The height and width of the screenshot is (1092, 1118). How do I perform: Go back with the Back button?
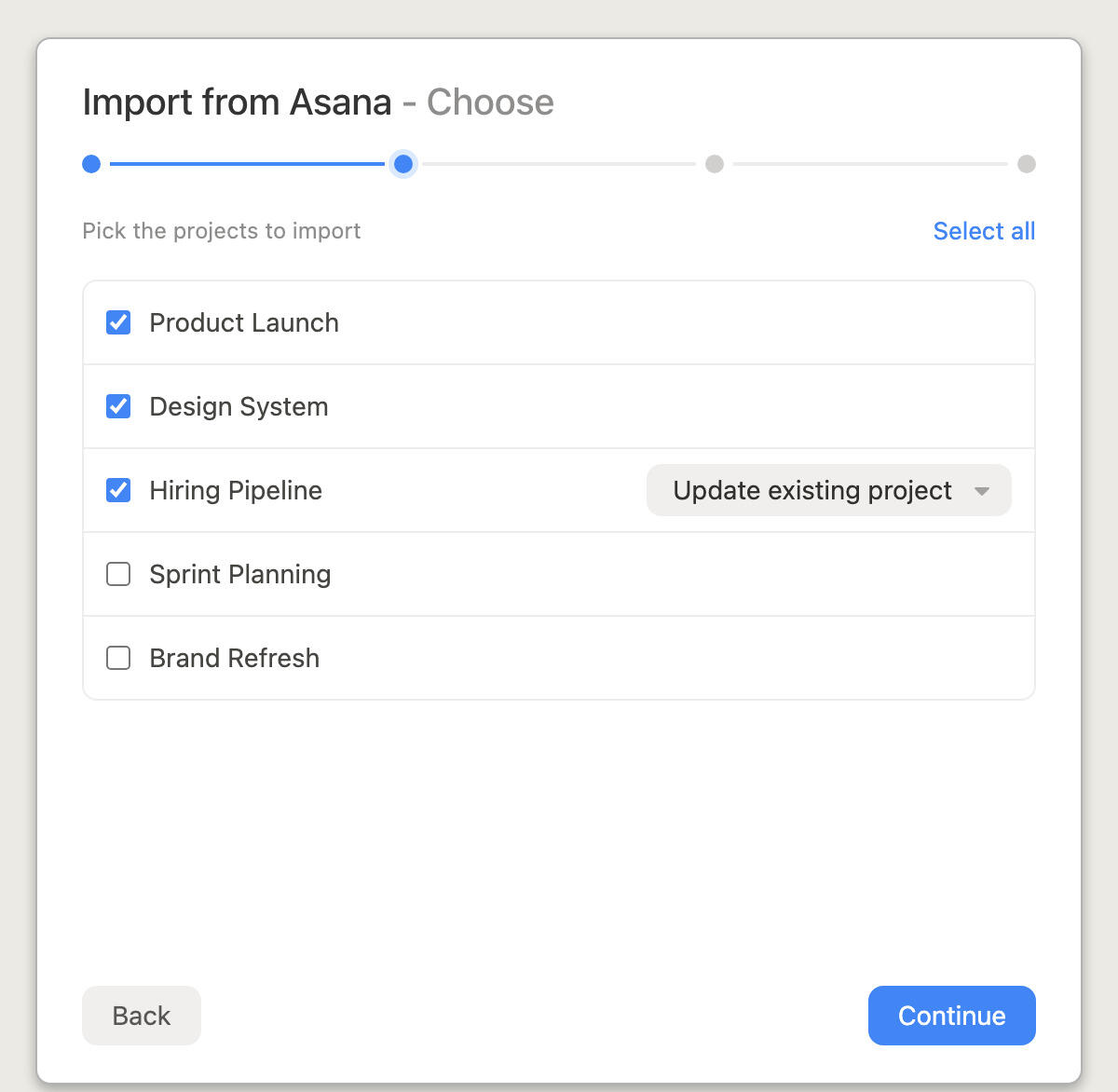pyautogui.click(x=142, y=1016)
